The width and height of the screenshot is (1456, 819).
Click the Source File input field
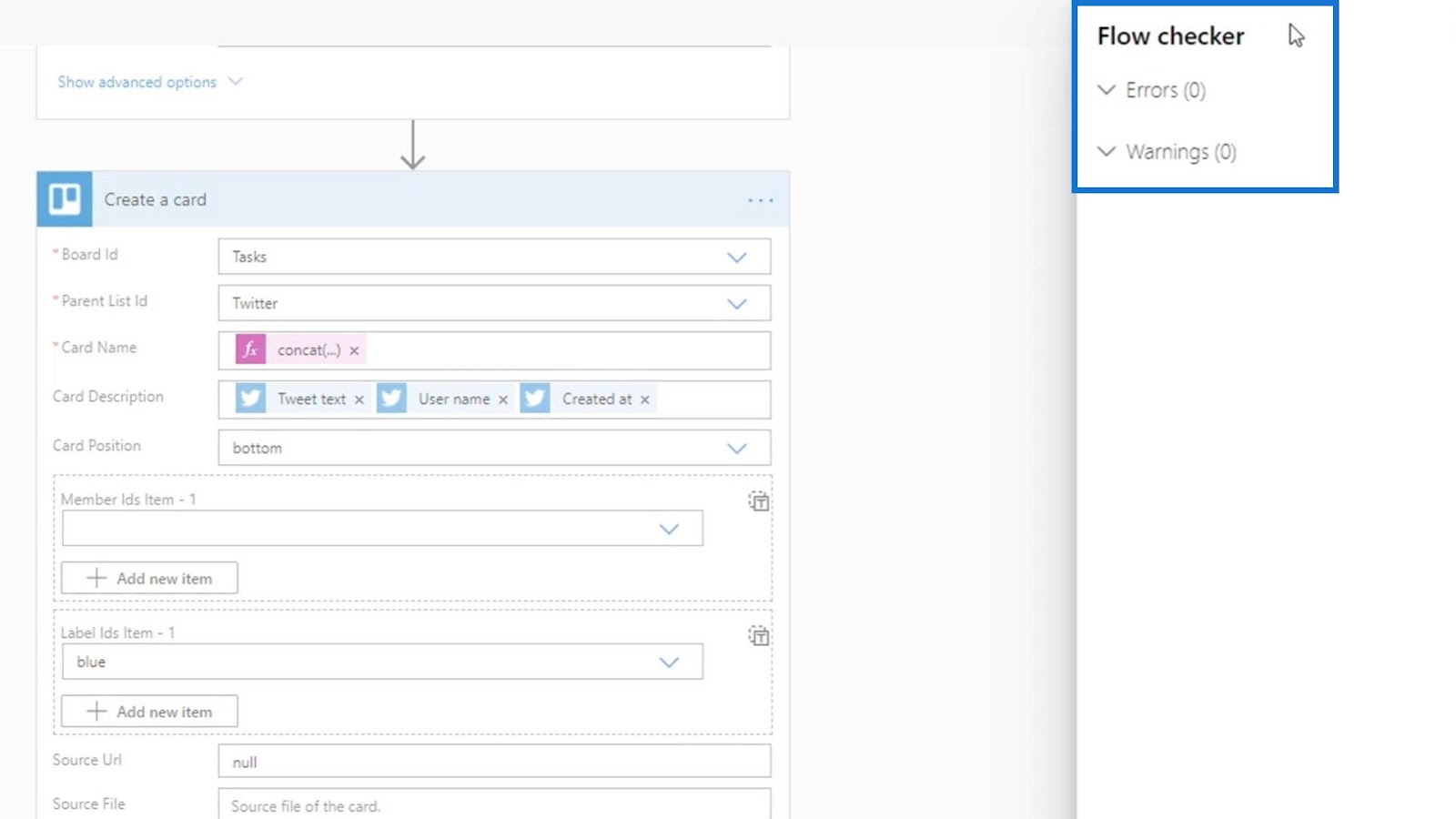click(x=494, y=804)
